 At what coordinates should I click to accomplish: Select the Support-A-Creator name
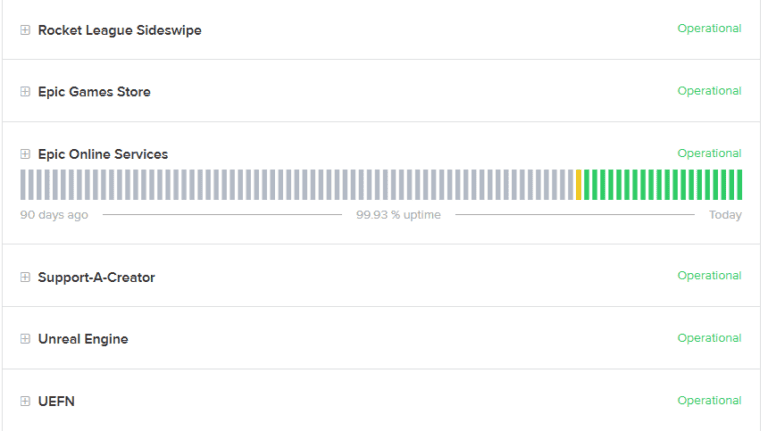pos(96,277)
